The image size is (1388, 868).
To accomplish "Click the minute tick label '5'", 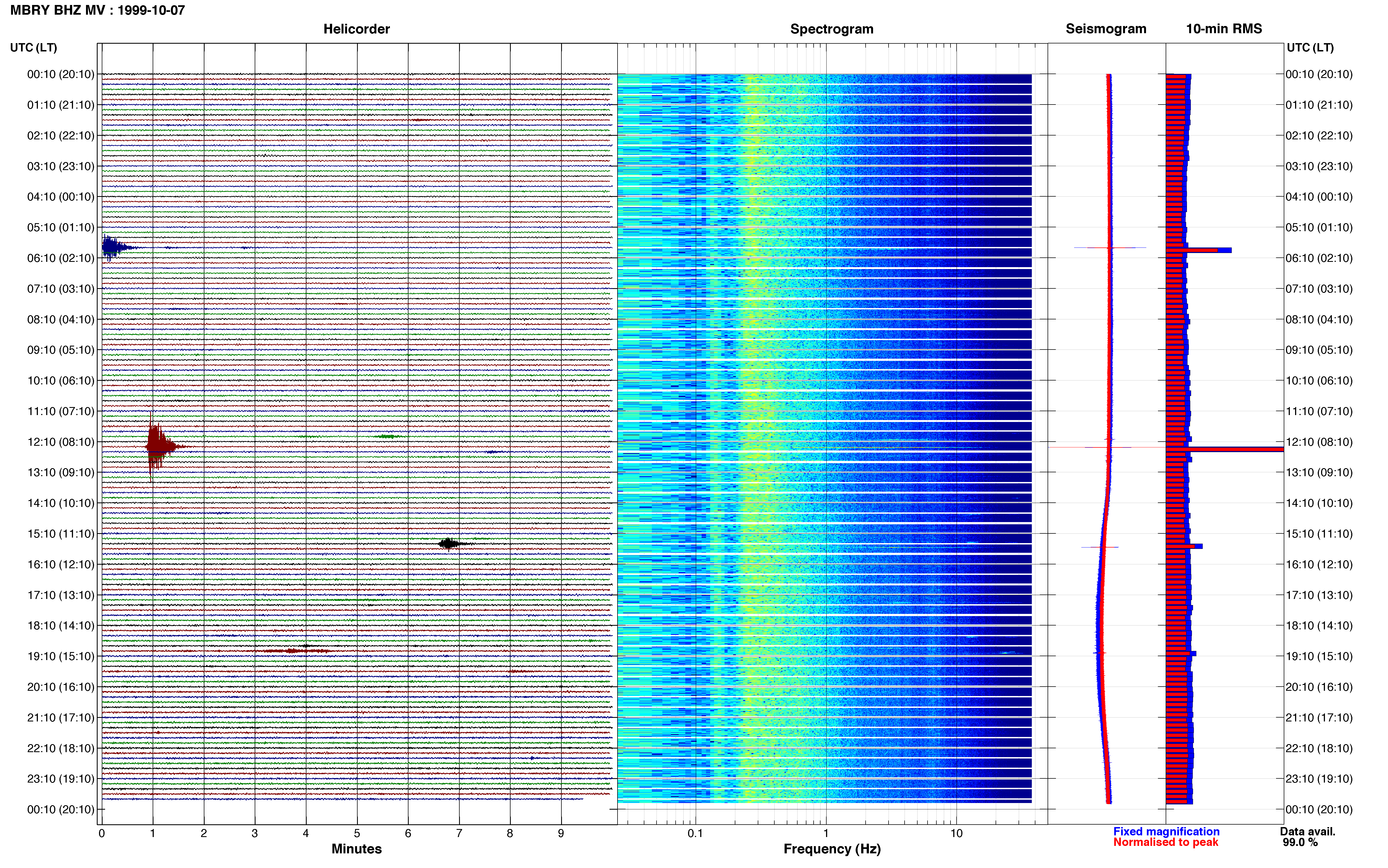I will click(x=357, y=833).
